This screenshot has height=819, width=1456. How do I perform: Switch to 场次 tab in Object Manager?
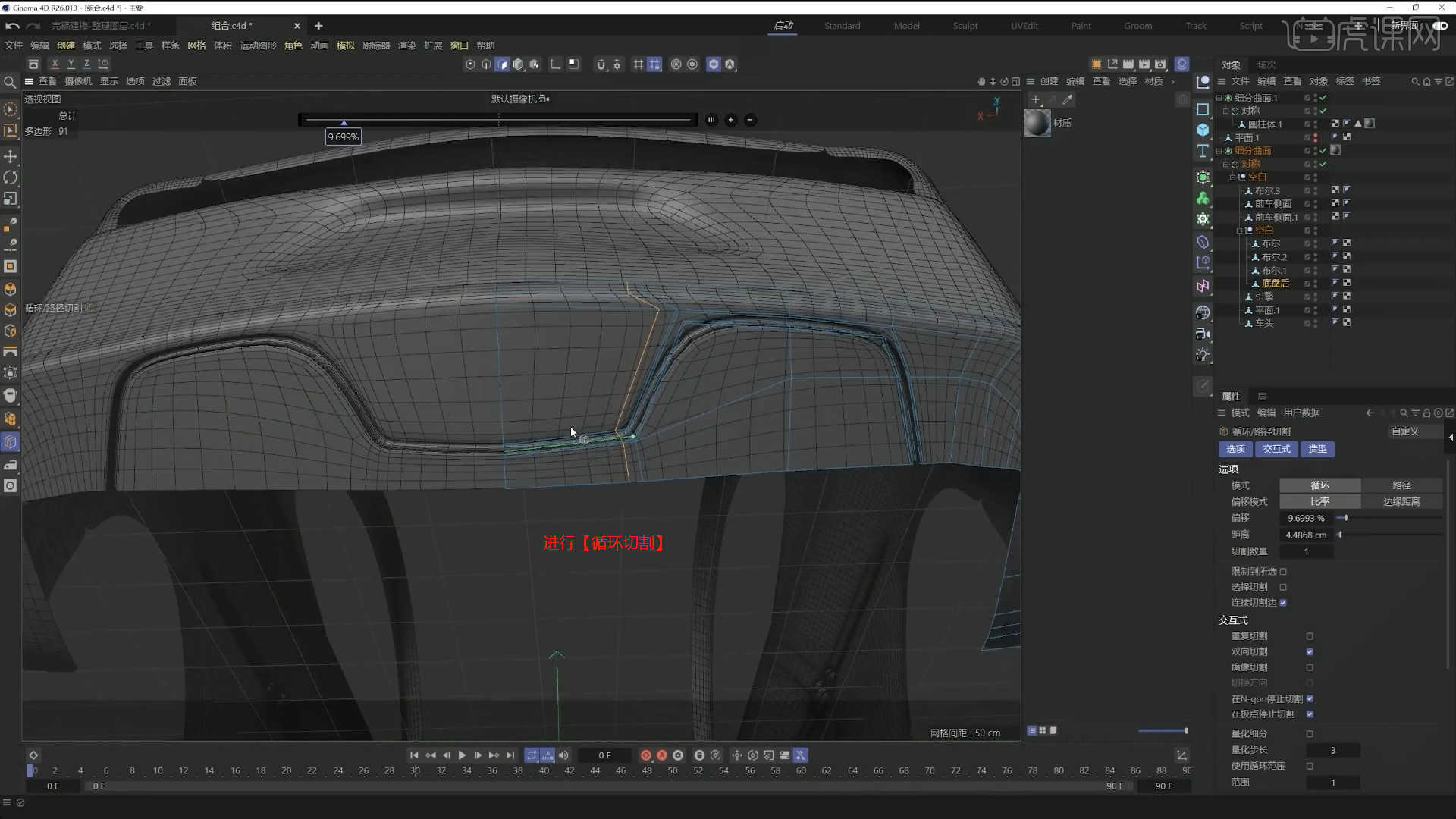point(1266,65)
